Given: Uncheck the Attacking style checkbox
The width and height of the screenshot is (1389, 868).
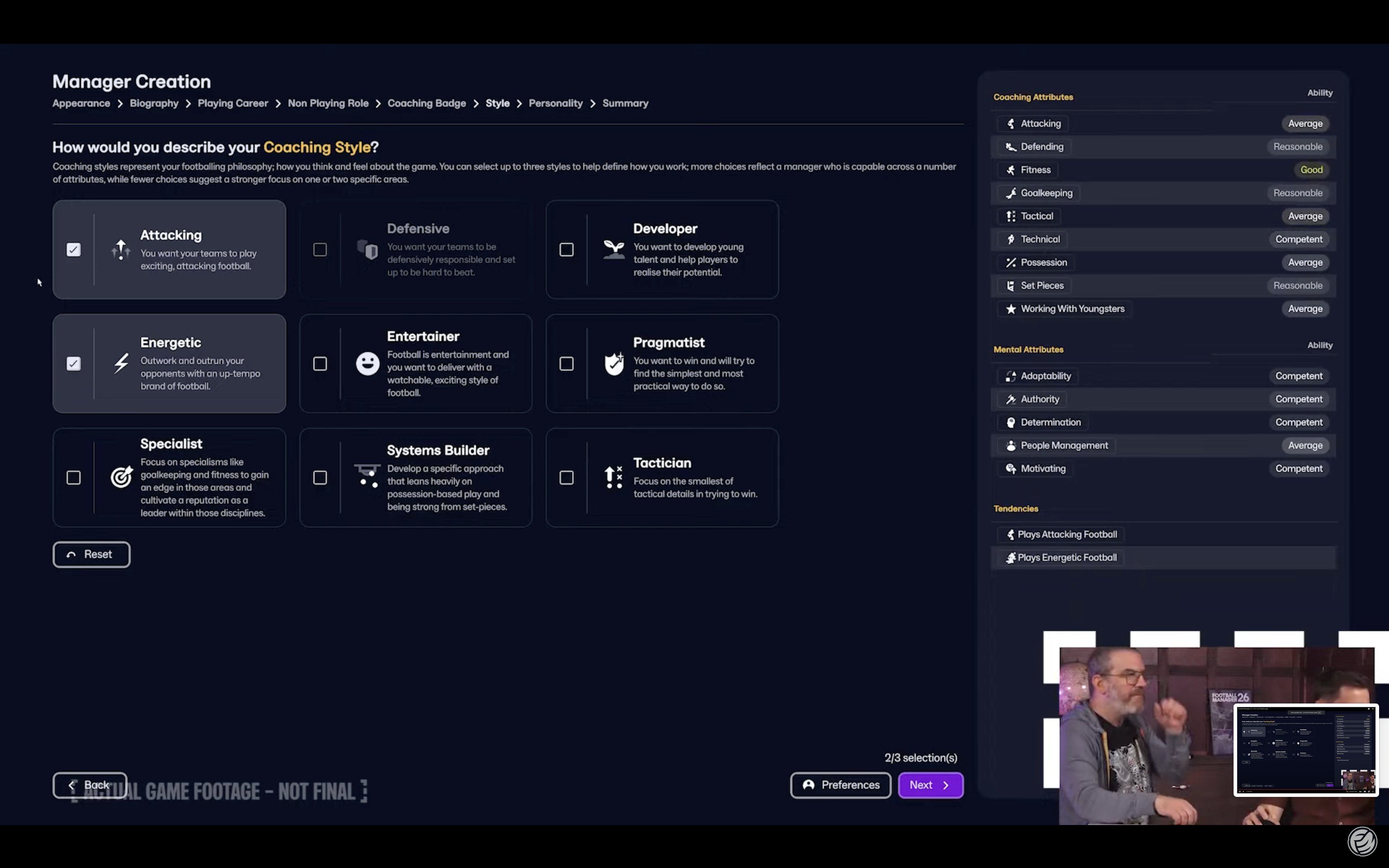Looking at the screenshot, I should point(74,250).
